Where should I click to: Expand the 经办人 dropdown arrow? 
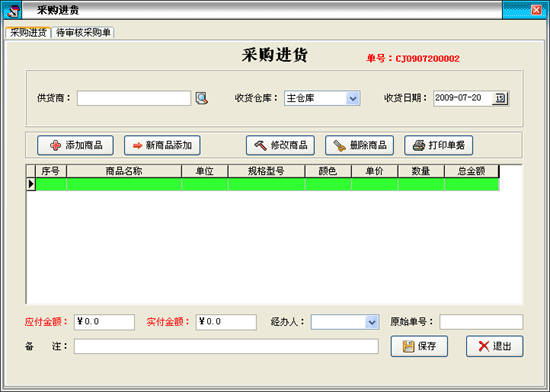click(x=372, y=322)
